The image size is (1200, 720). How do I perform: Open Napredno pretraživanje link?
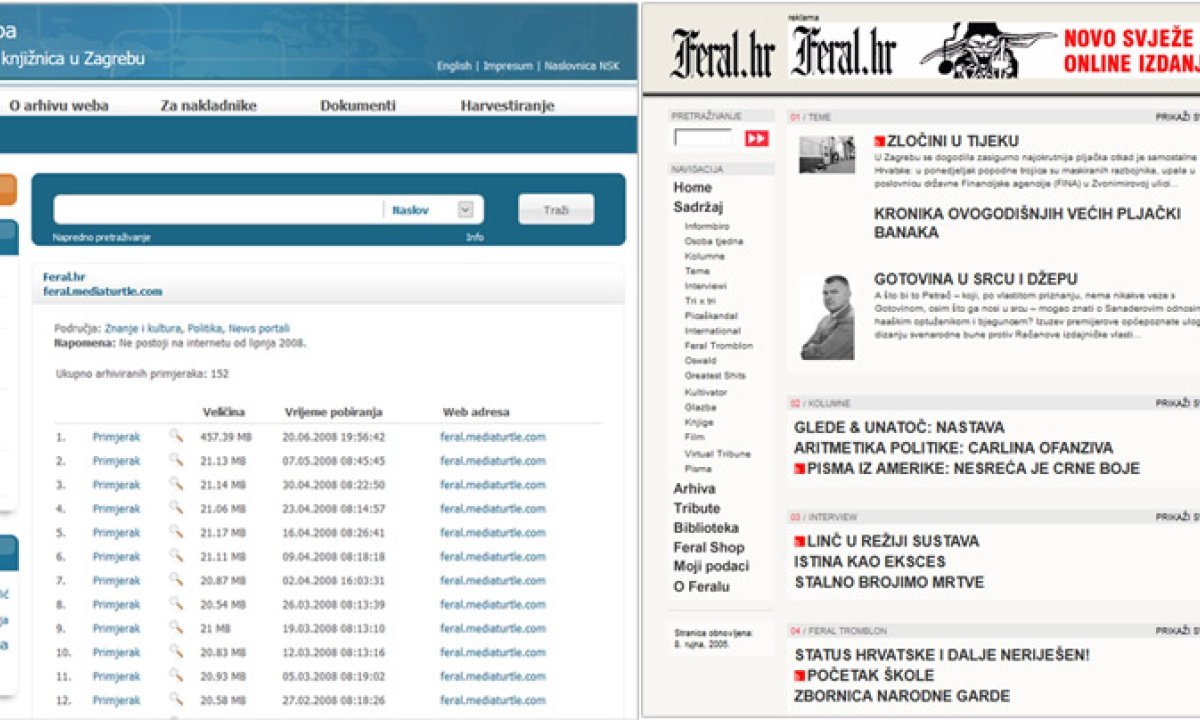pos(101,237)
